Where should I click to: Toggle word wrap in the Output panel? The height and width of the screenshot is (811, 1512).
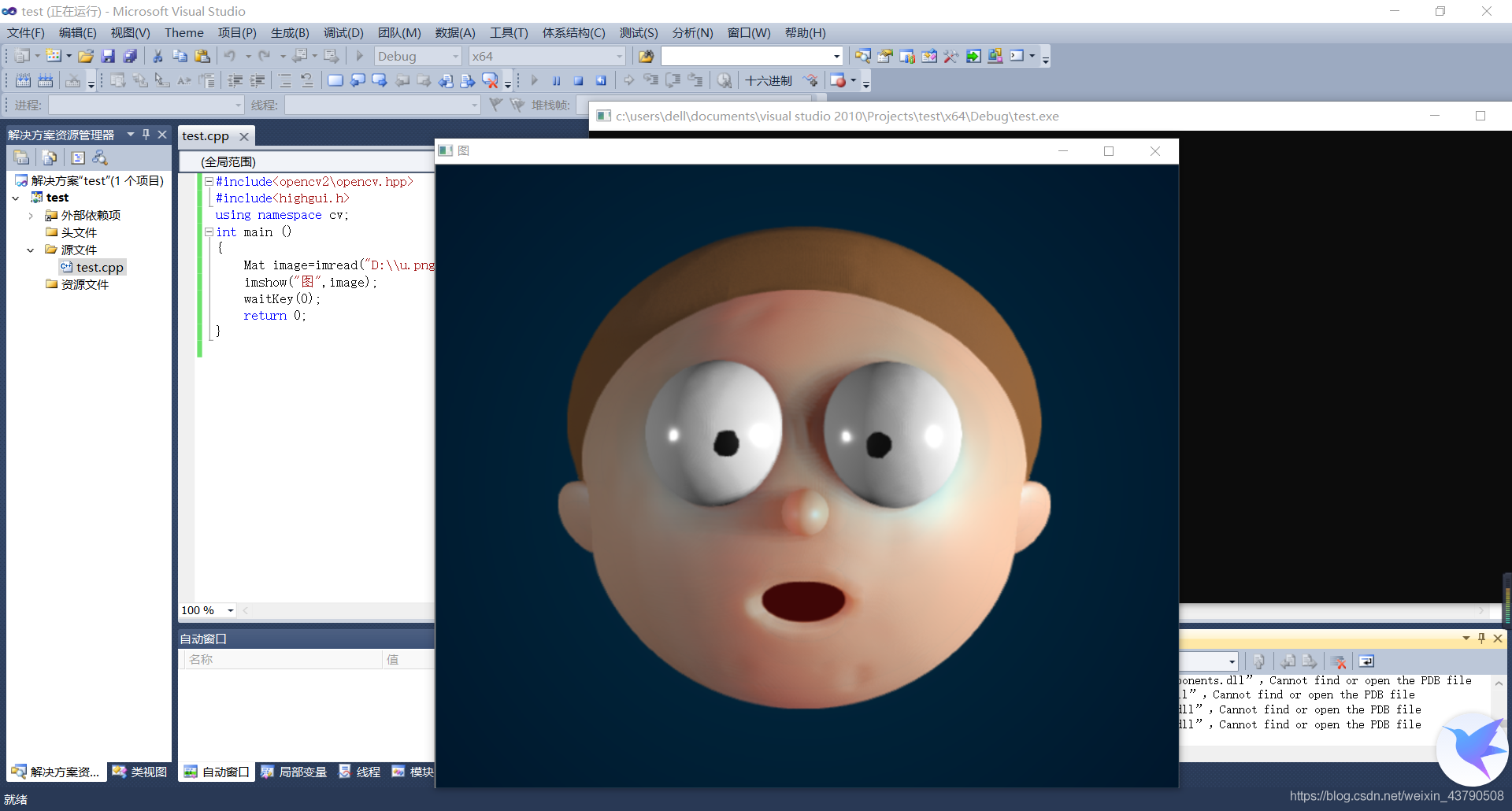click(x=1366, y=661)
